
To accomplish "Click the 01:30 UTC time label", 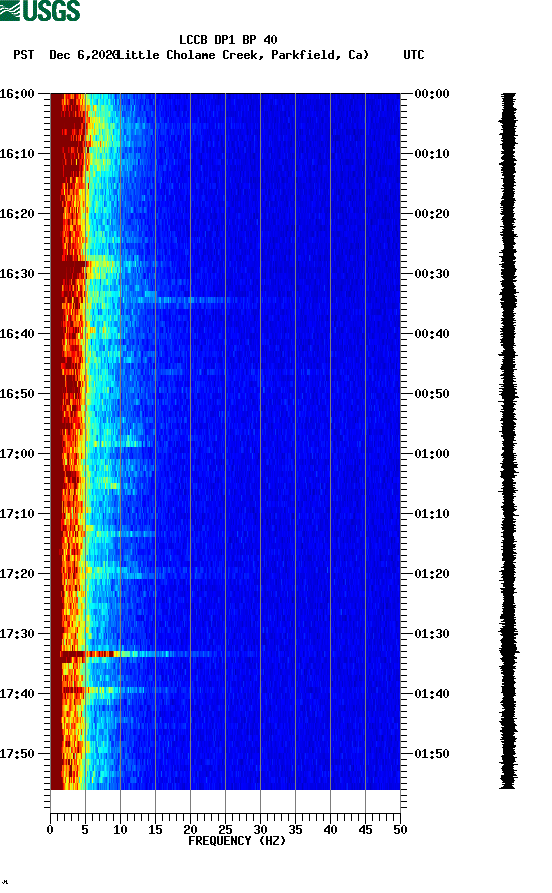I will (x=432, y=634).
